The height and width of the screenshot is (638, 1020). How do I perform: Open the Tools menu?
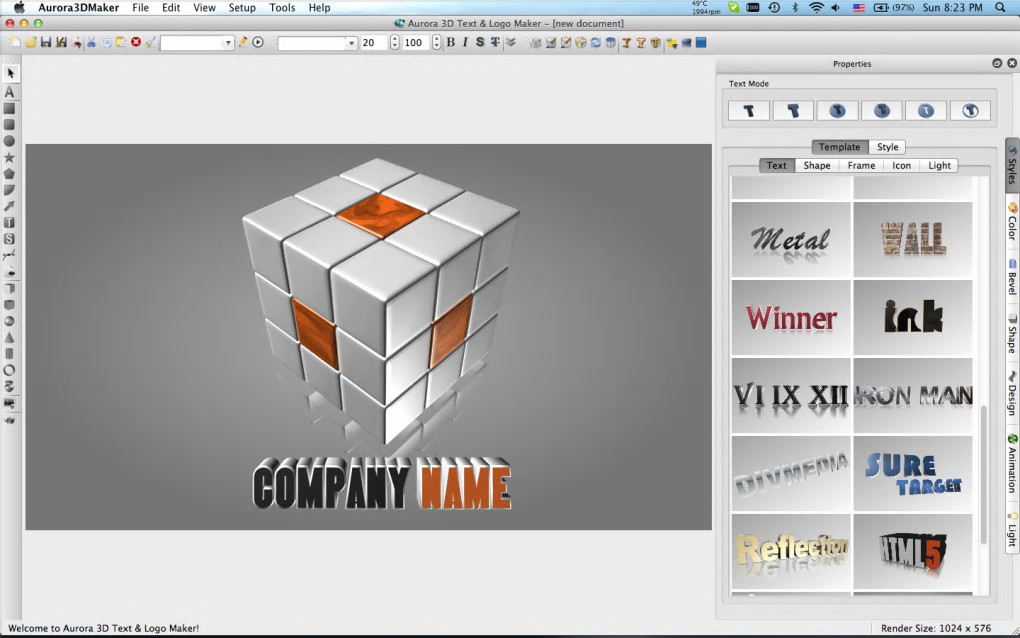pyautogui.click(x=282, y=8)
